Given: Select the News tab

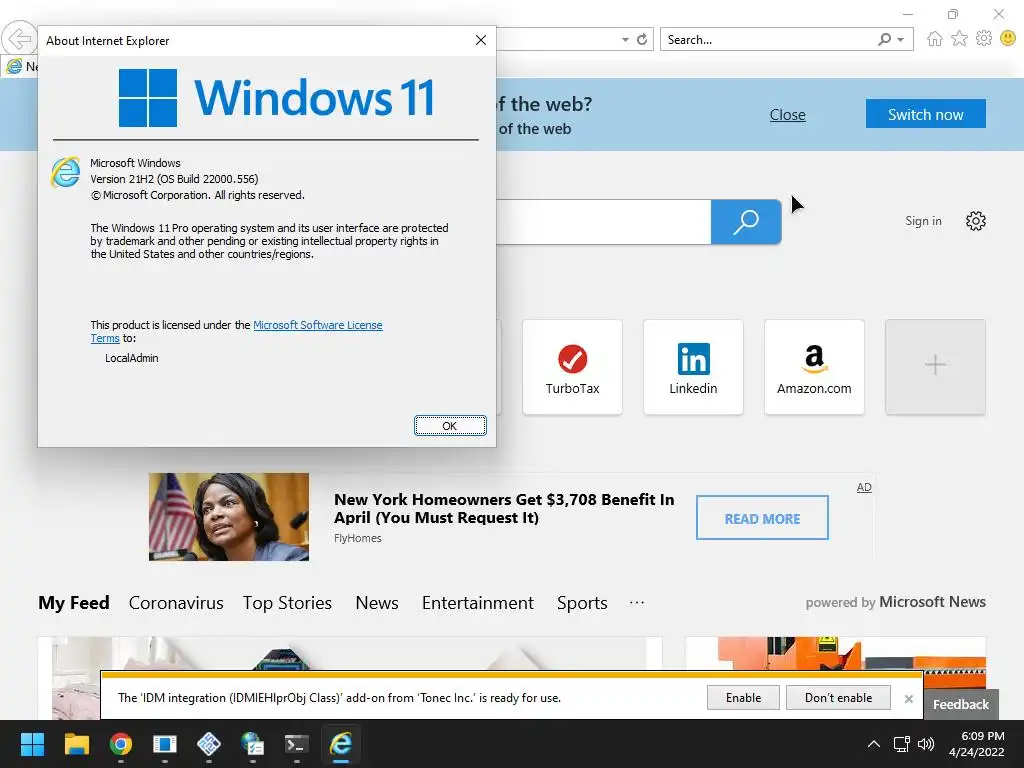Looking at the screenshot, I should click(377, 603).
